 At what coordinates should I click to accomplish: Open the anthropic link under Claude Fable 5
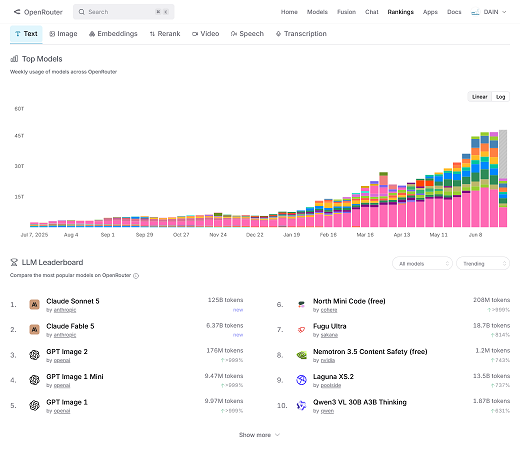coord(65,335)
